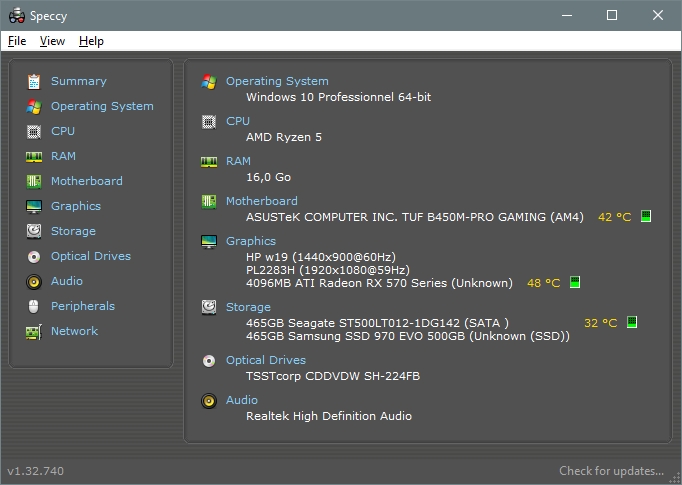Click the RAM stick icon in sidebar
Viewport: 682px width, 485px height.
click(34, 157)
